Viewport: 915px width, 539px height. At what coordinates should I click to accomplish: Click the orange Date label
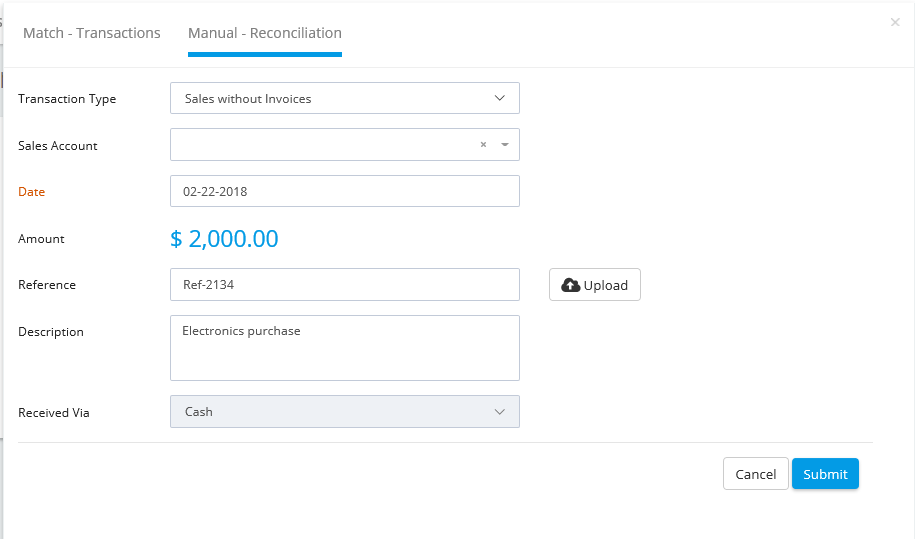tap(32, 192)
